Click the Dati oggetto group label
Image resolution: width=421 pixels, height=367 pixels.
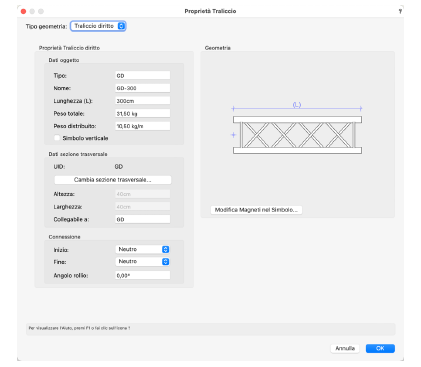click(x=64, y=60)
